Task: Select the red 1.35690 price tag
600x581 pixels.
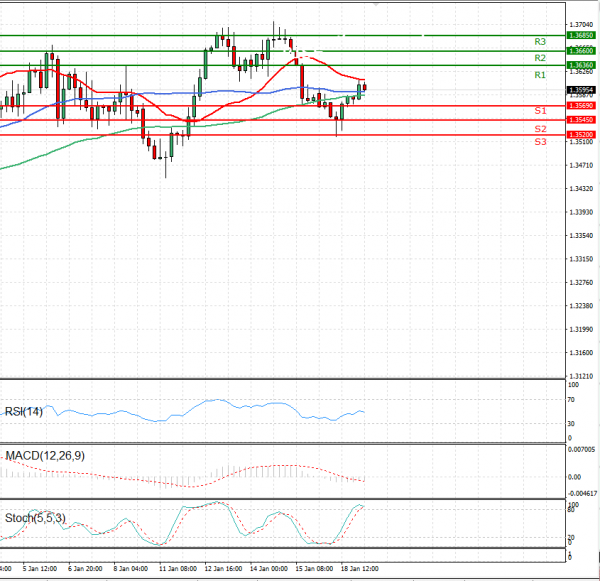Action: [581, 106]
